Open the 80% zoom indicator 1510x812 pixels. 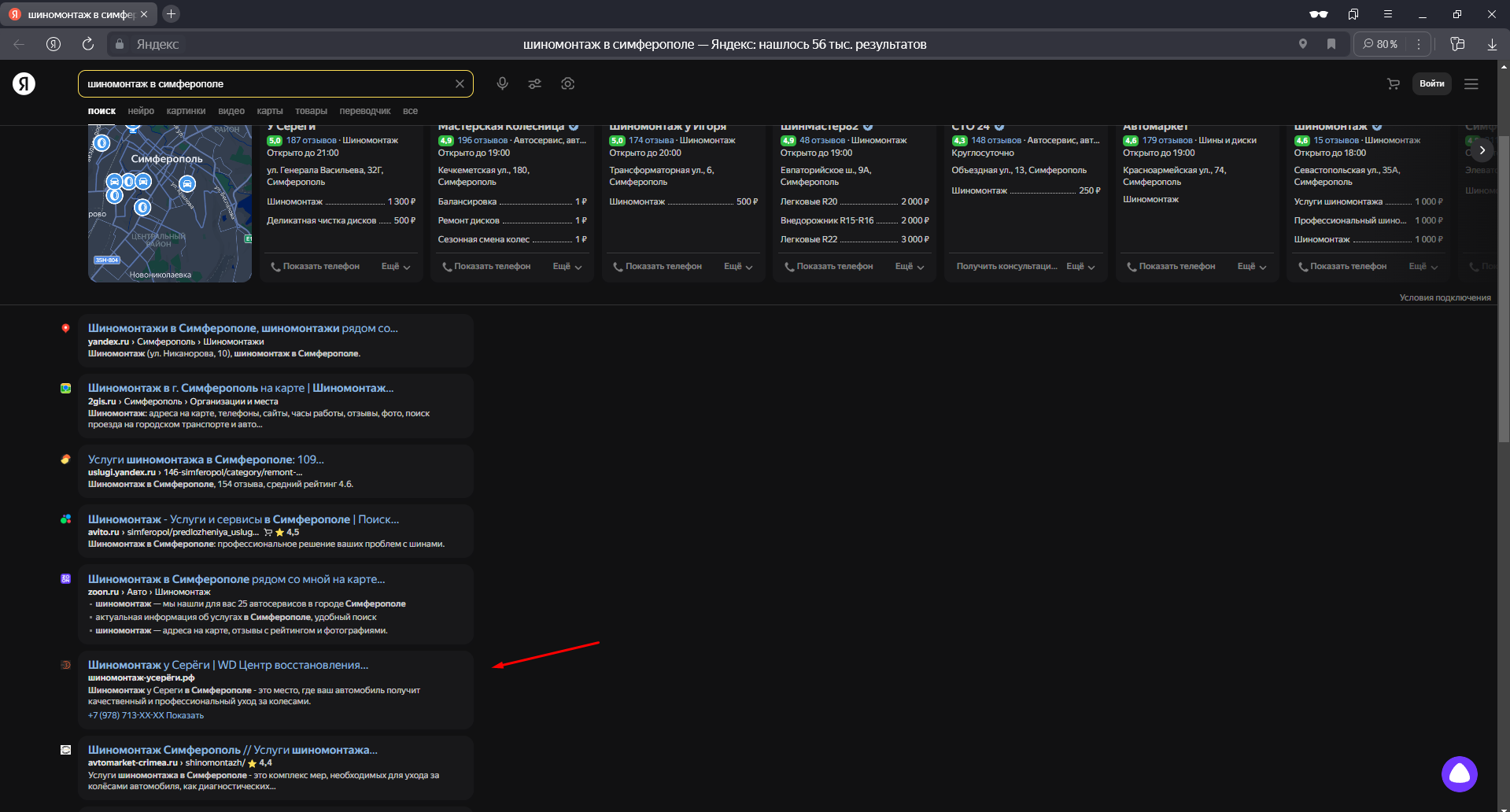[x=1381, y=44]
